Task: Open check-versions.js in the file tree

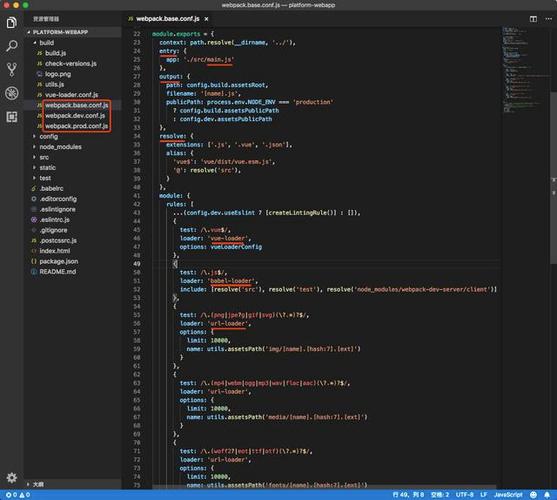Action: [x=73, y=64]
